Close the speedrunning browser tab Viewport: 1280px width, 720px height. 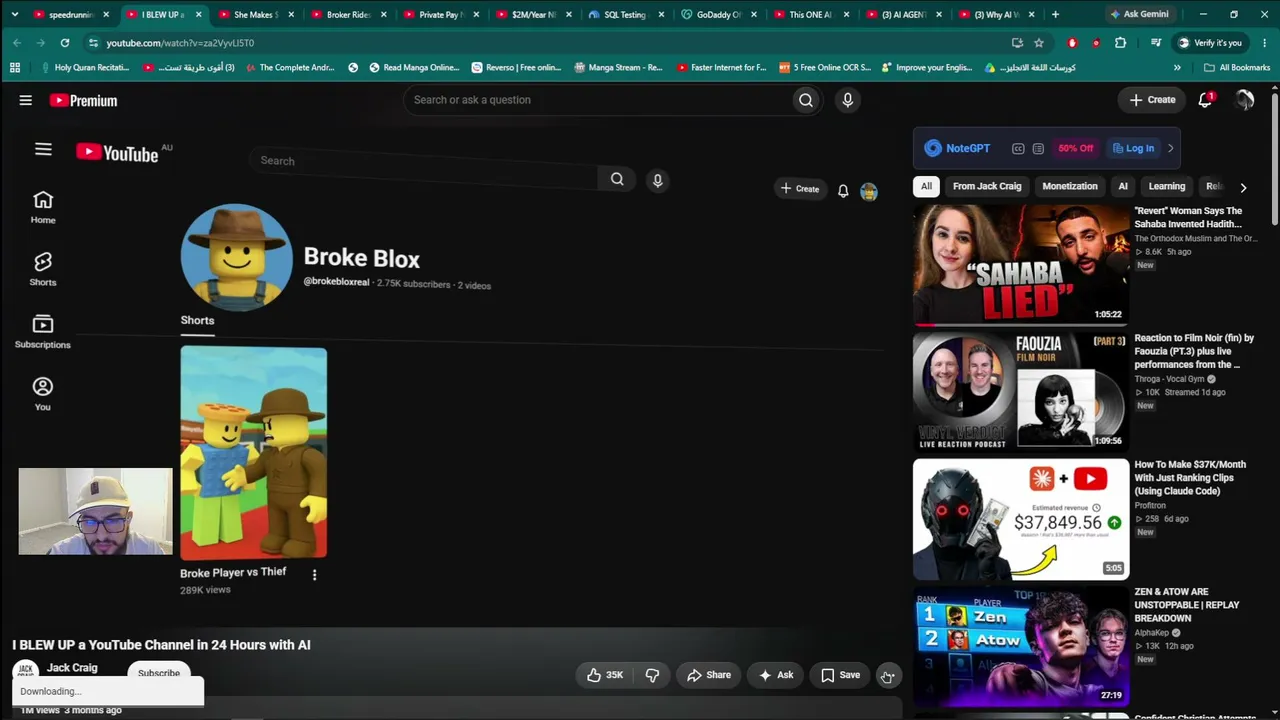(106, 15)
